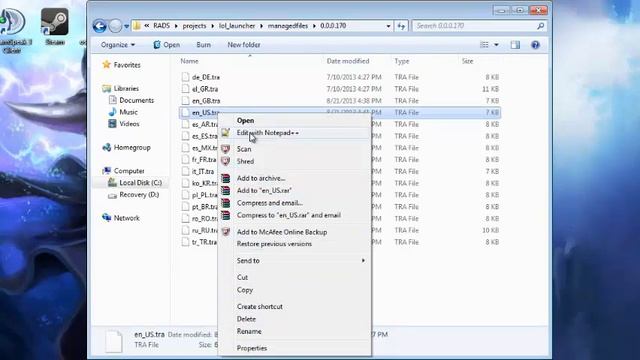640x360 pixels.
Task: Click the projects breadcrumb segment
Action: [x=194, y=26]
